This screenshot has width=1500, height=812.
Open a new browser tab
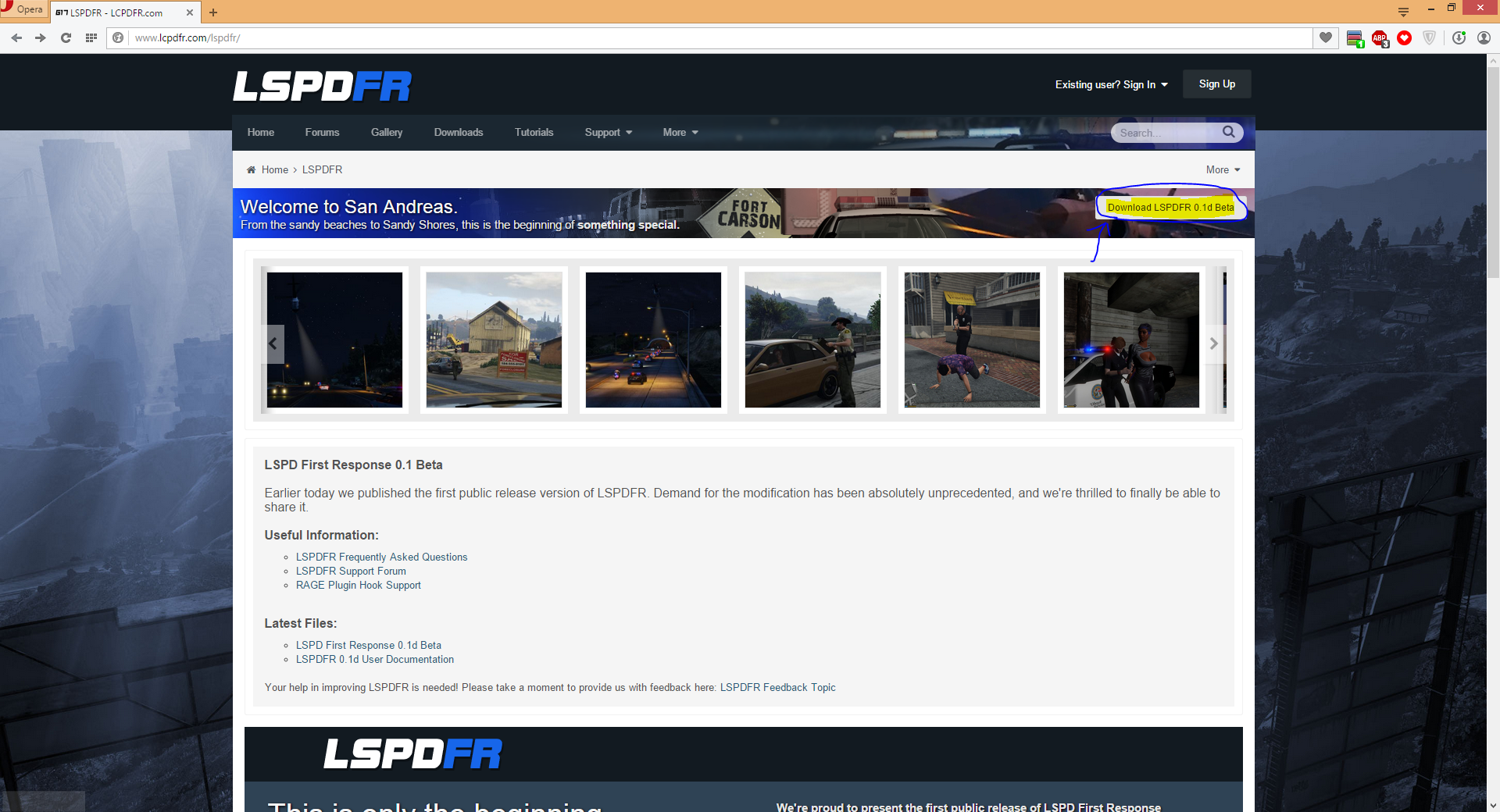213,12
